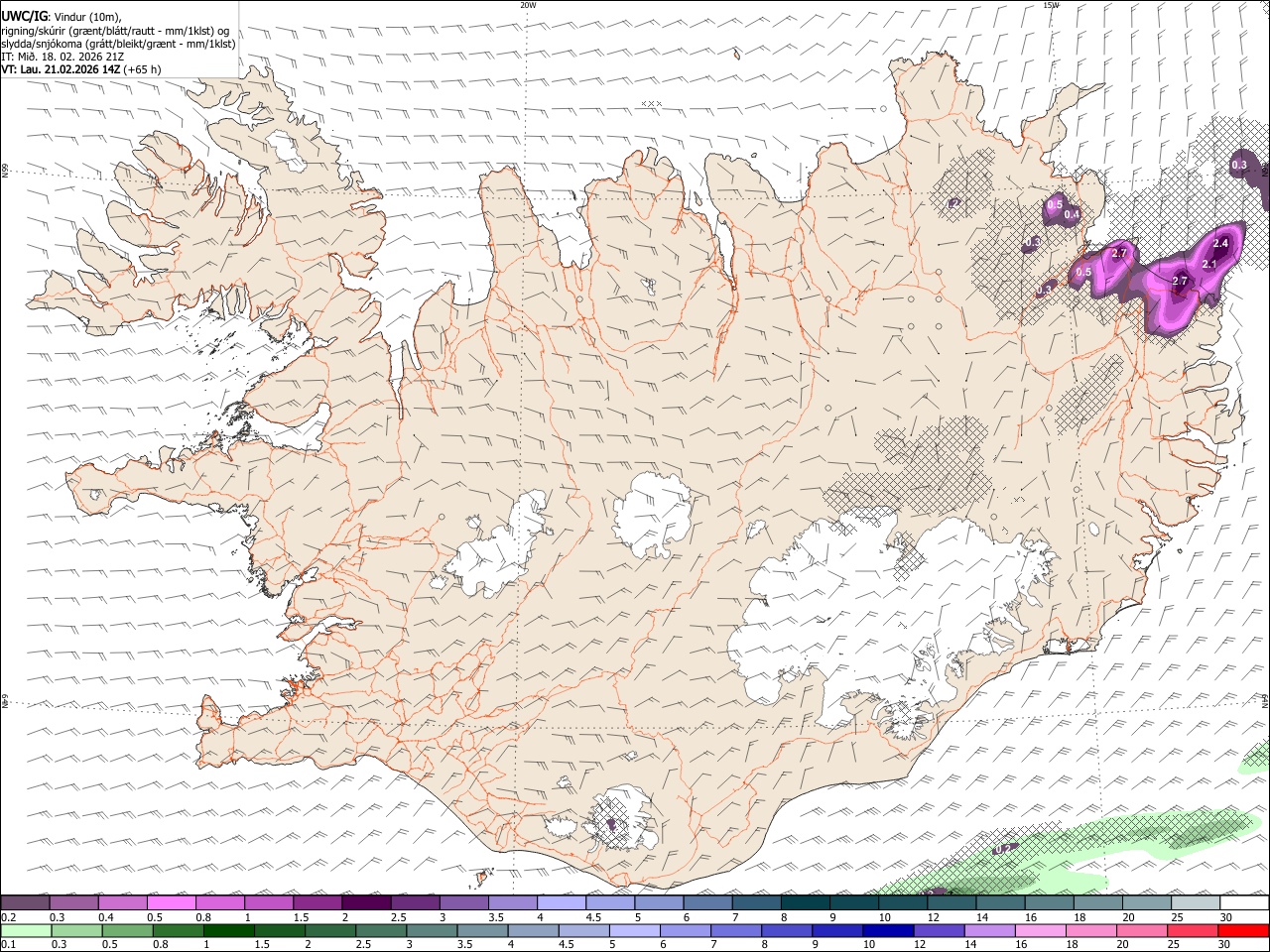Click the 15W longitude label
Screen dimensions: 1270x952
pyautogui.click(x=1051, y=5)
